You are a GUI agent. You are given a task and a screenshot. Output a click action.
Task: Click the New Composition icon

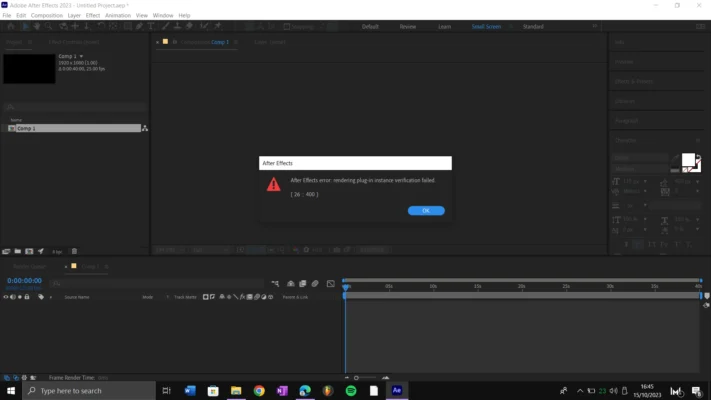(29, 251)
